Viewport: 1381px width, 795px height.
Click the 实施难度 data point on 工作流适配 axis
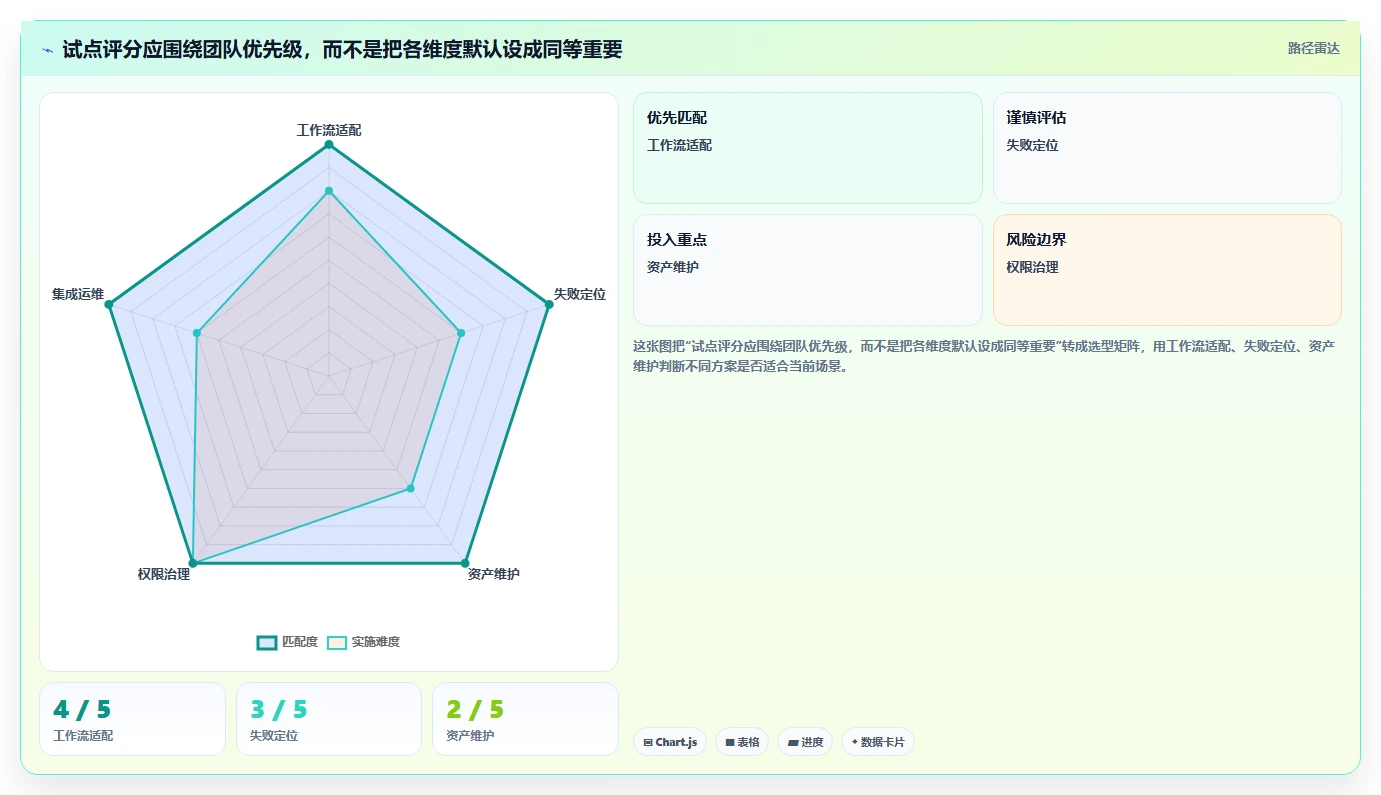pyautogui.click(x=328, y=190)
